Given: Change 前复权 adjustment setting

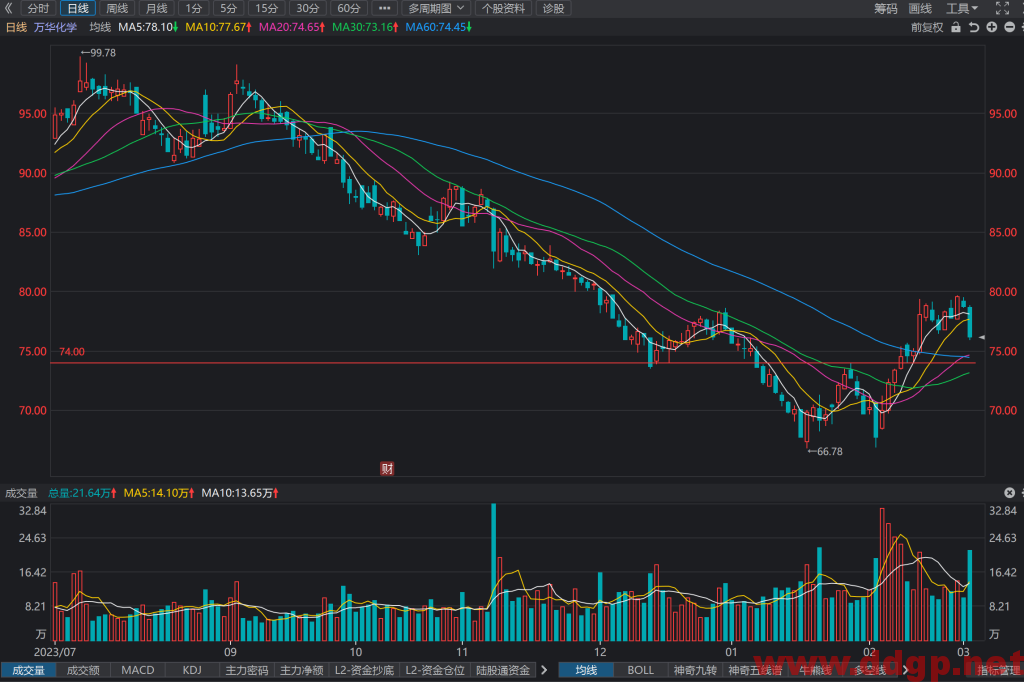Looking at the screenshot, I should pyautogui.click(x=927, y=27).
